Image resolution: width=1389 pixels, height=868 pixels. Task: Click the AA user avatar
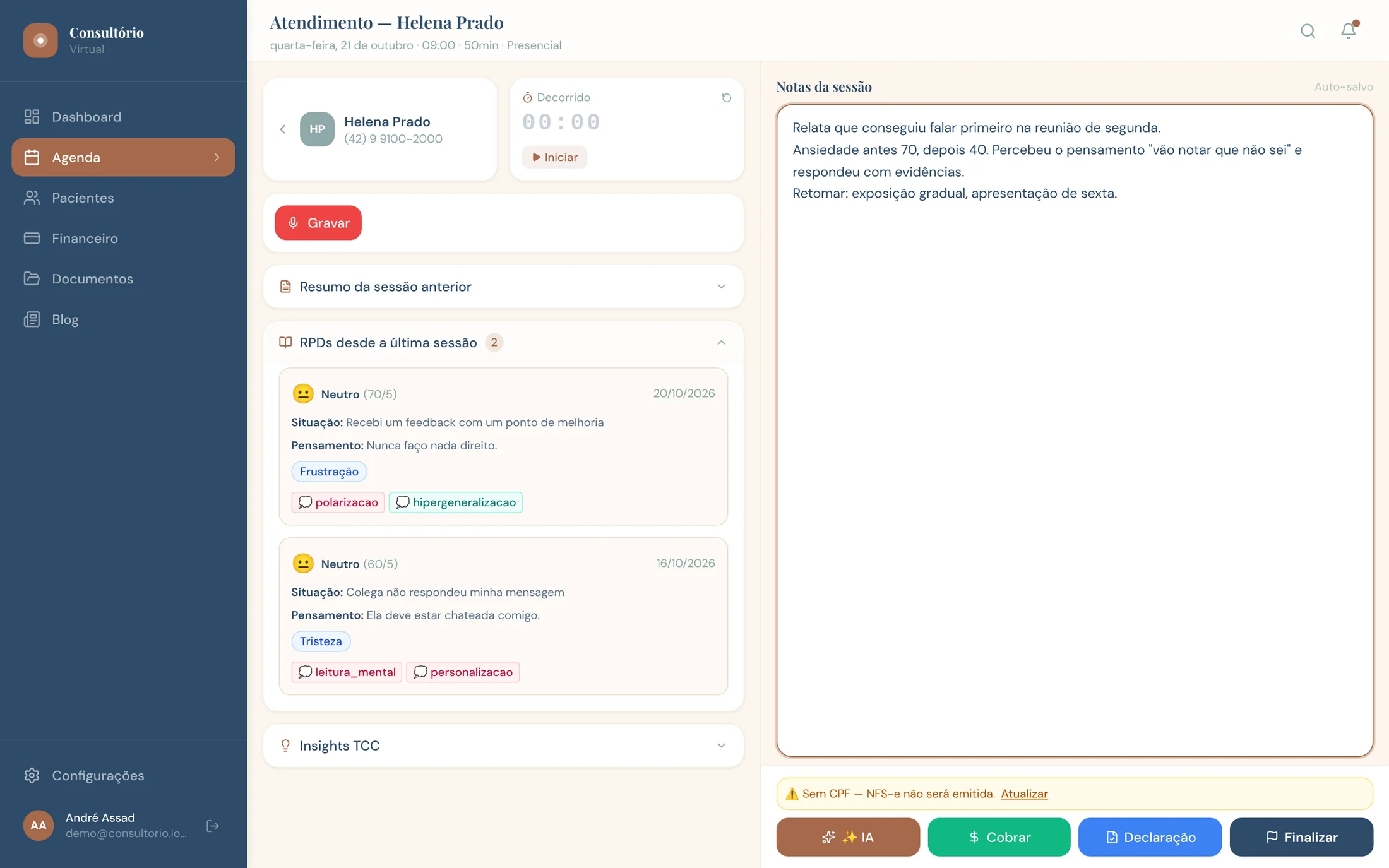pyautogui.click(x=39, y=825)
